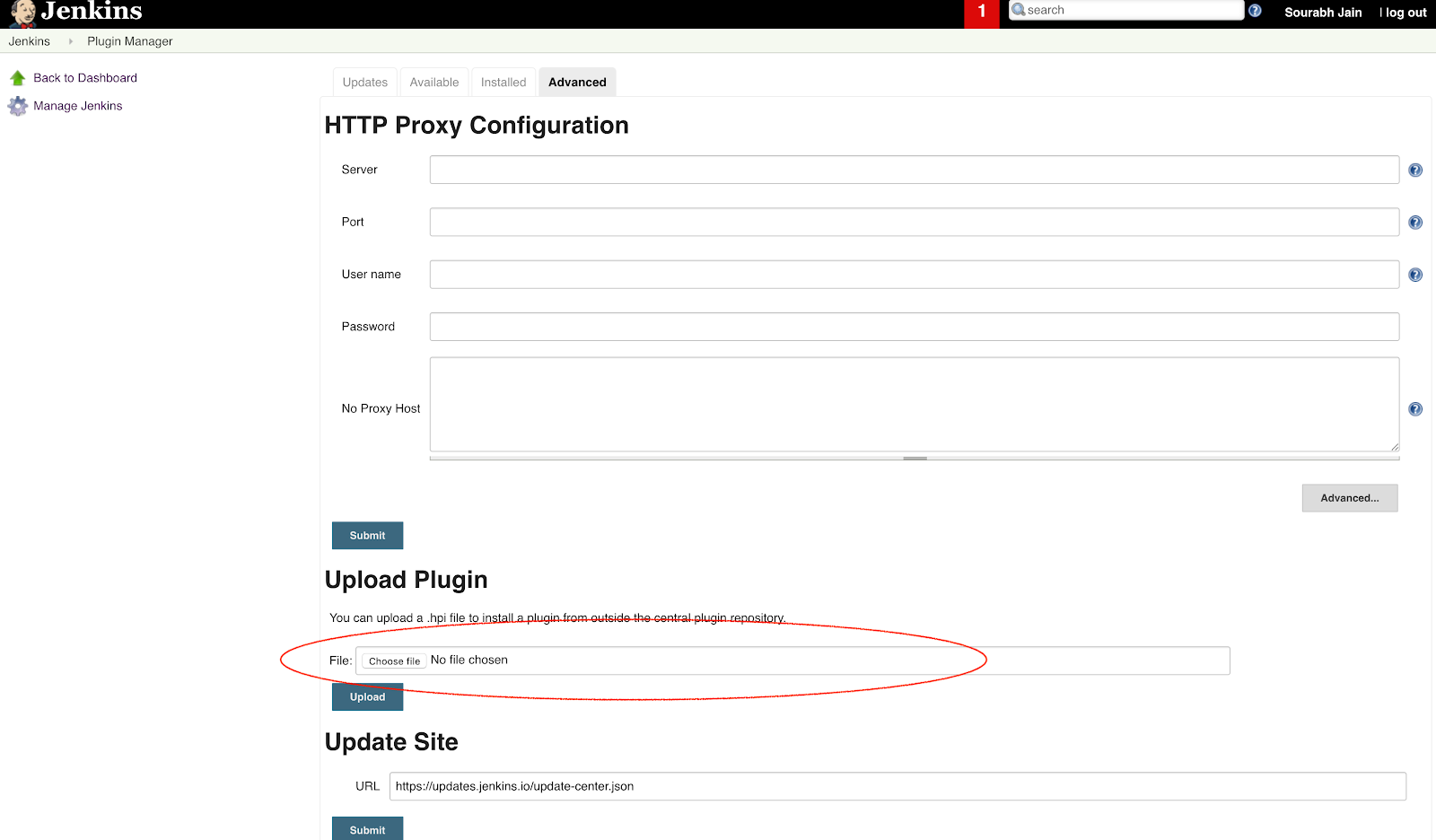Click the Upload Plugin heading
1436x840 pixels.
click(x=406, y=580)
